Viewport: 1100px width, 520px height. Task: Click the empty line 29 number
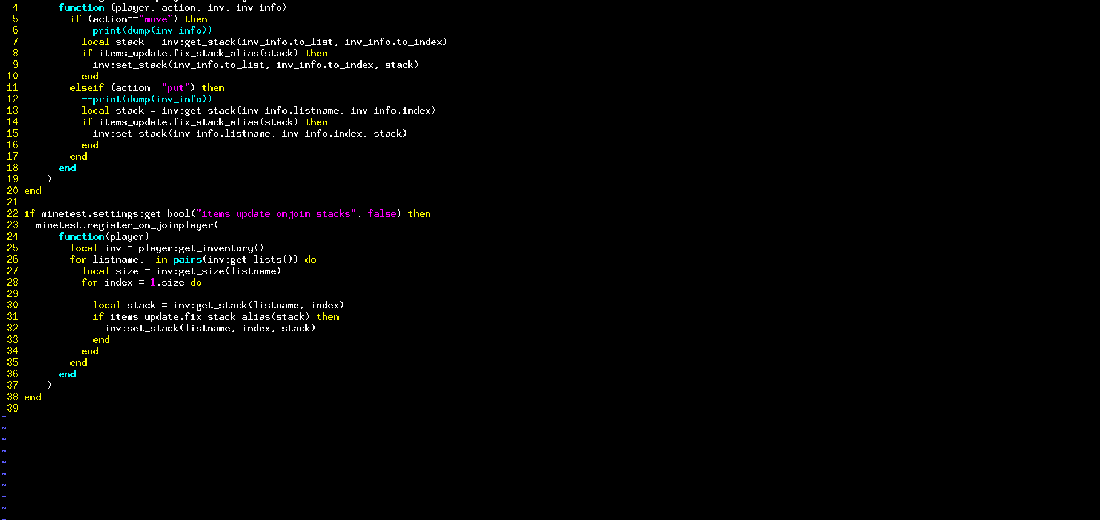coord(12,294)
